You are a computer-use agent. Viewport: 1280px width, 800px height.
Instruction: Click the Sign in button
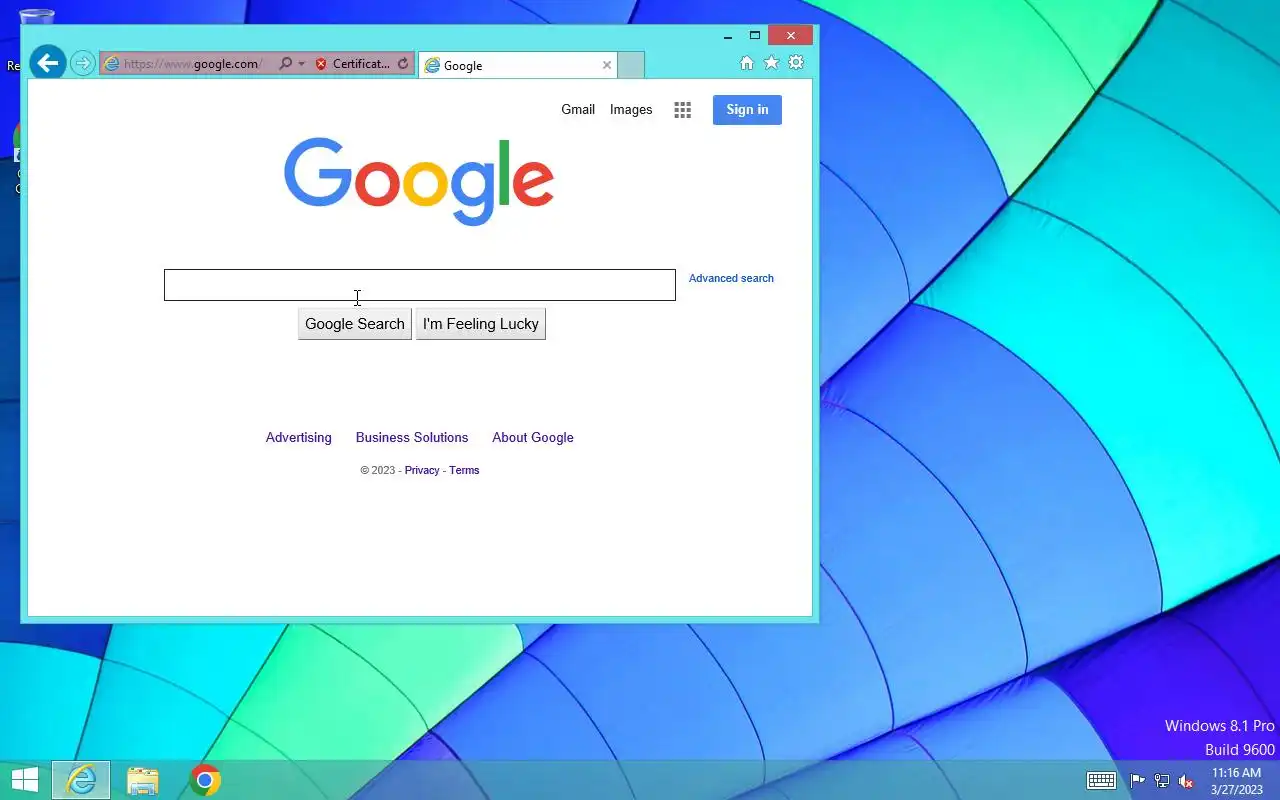click(747, 110)
